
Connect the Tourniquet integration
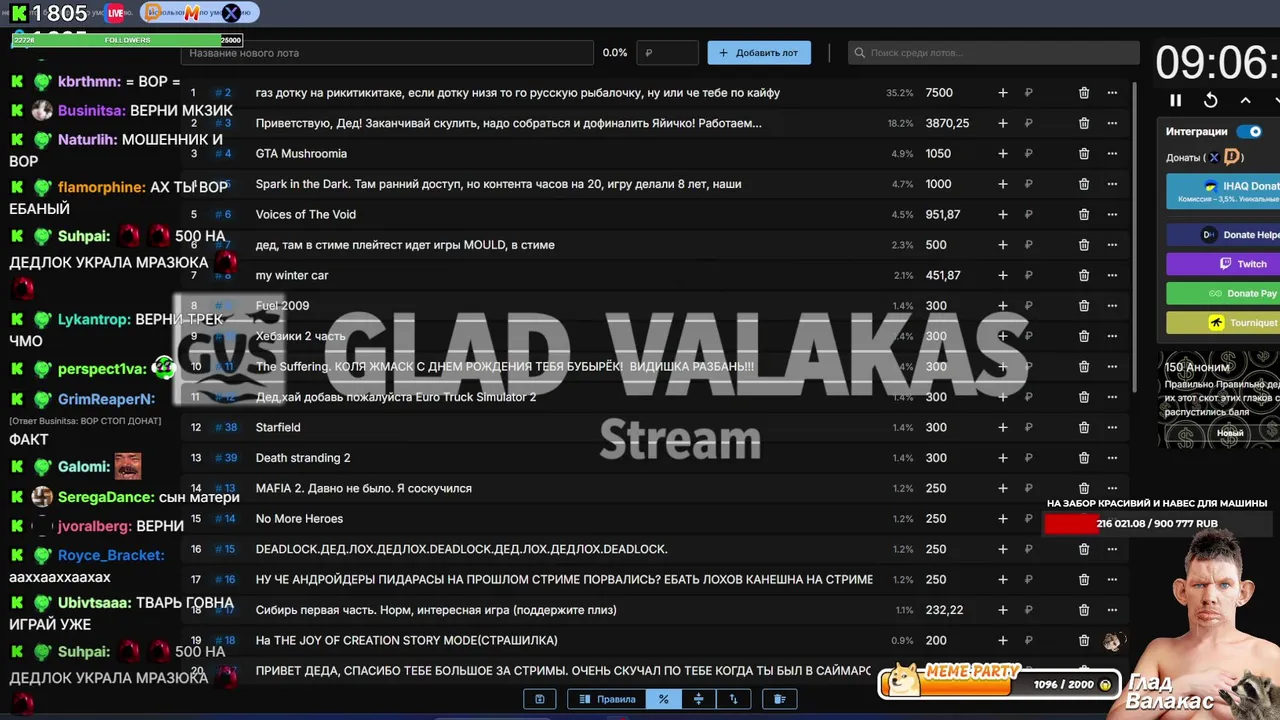[1223, 322]
